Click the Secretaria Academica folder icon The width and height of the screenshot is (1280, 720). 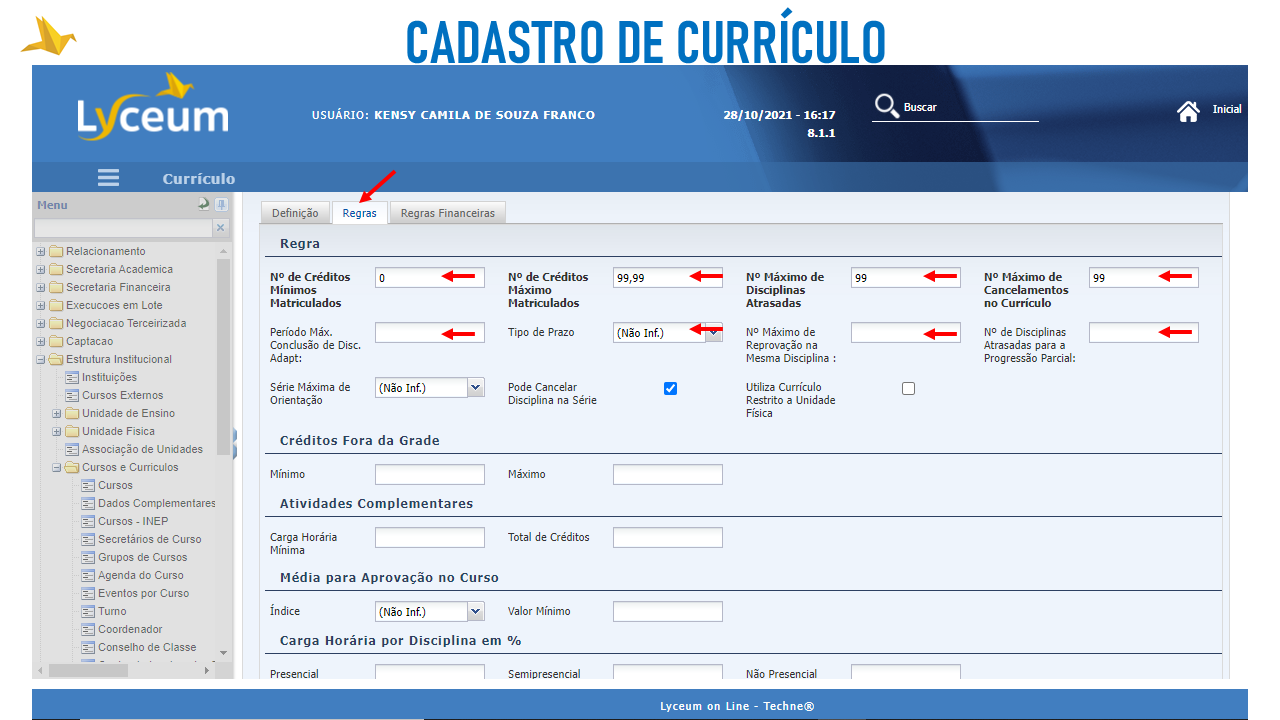[x=56, y=270]
